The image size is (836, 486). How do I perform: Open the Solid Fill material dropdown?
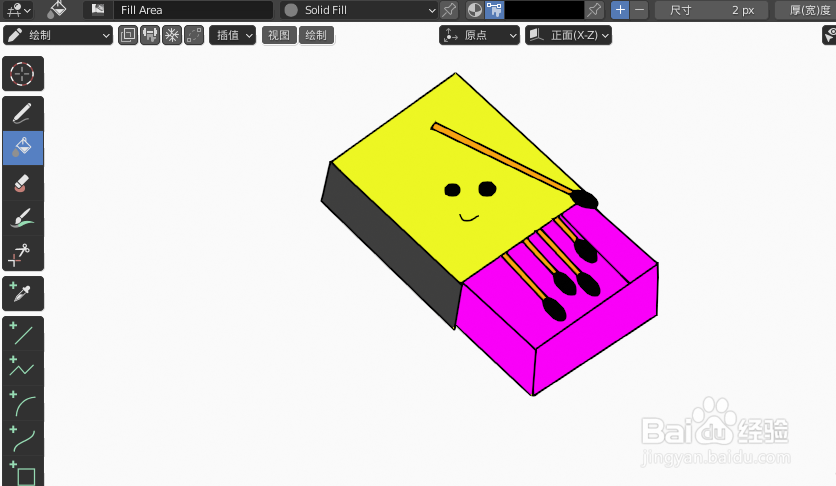tap(359, 10)
